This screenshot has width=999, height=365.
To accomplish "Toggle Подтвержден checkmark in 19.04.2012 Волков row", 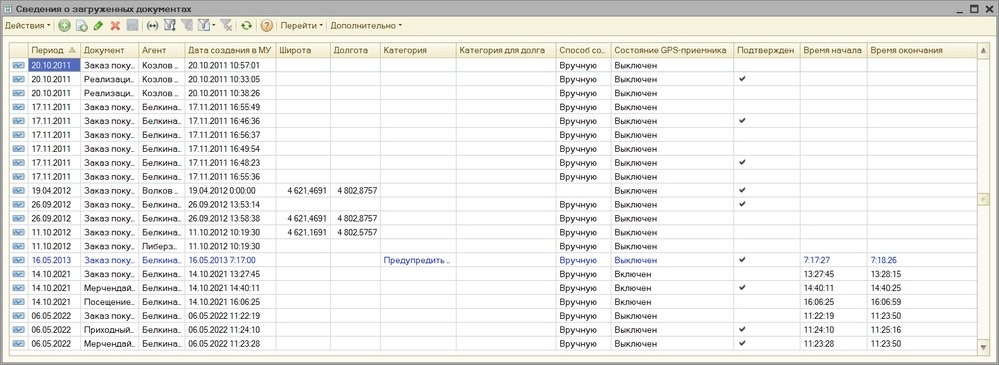I will pos(742,190).
